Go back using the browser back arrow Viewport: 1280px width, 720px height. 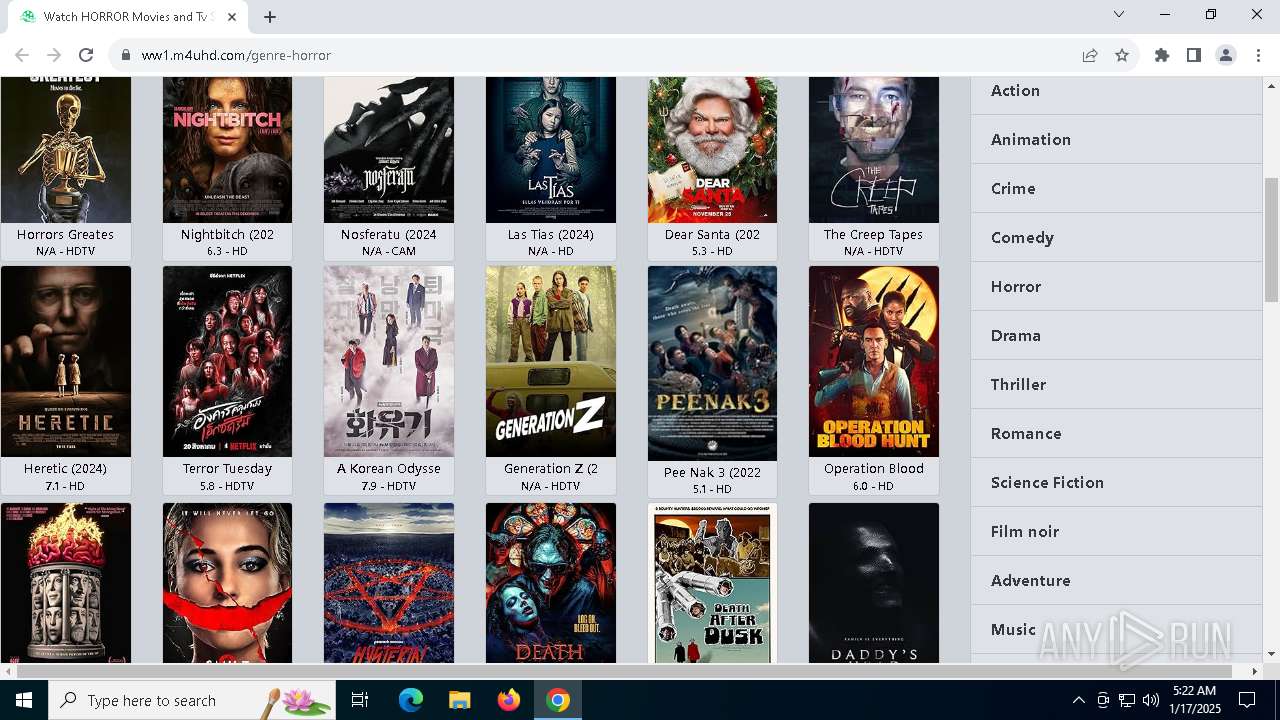tap(22, 55)
